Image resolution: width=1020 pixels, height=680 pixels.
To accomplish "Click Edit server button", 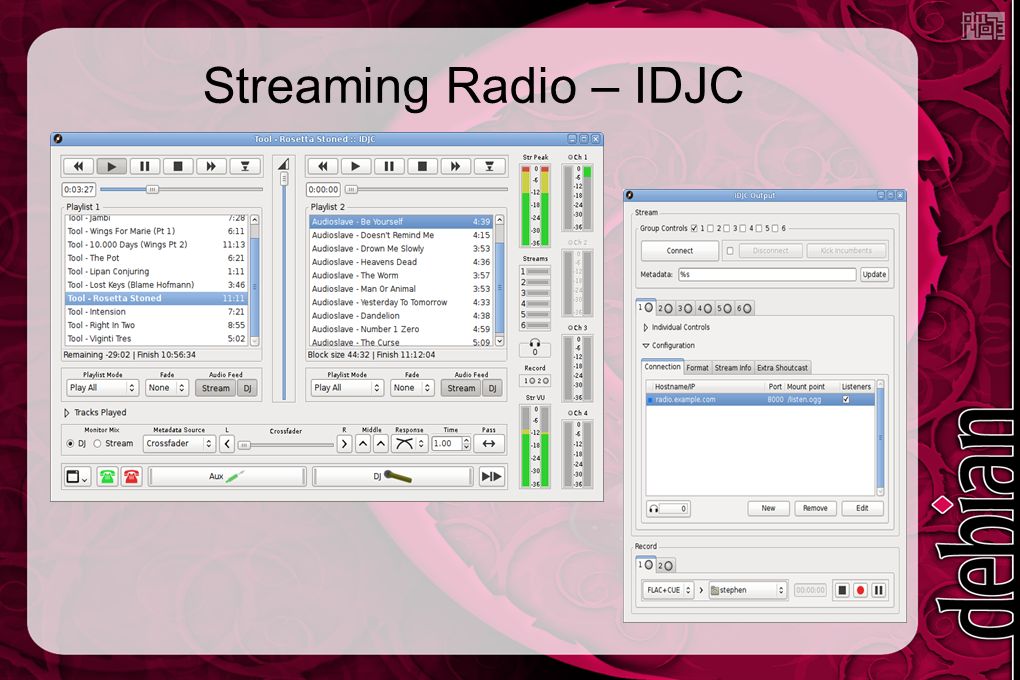I will pyautogui.click(x=862, y=508).
